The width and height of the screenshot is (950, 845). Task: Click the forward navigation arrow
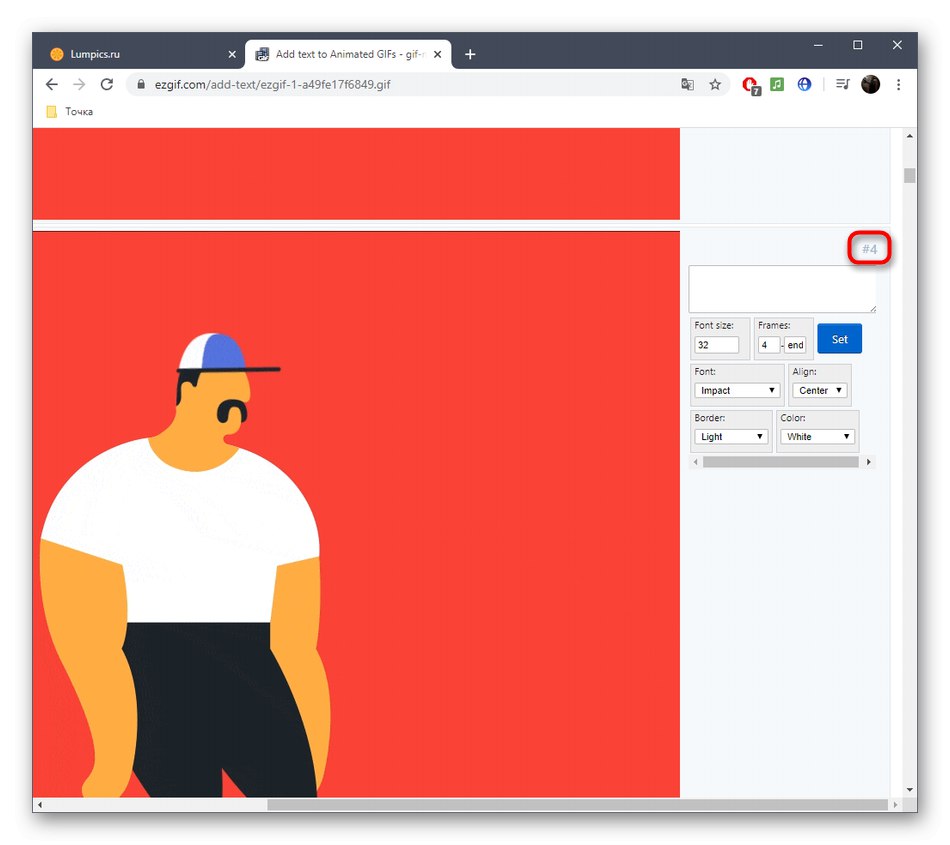point(79,84)
